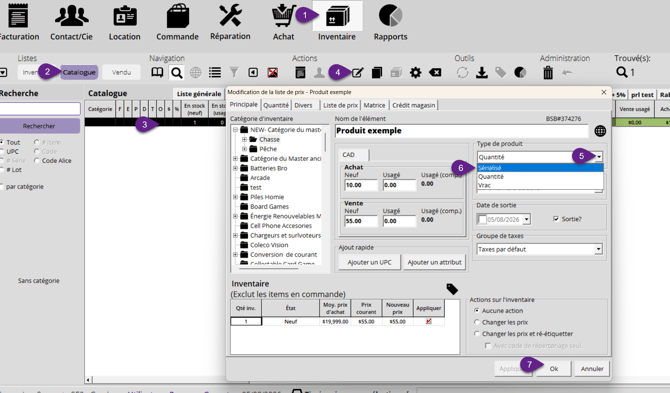Select Changer les prix radio button

point(477,322)
